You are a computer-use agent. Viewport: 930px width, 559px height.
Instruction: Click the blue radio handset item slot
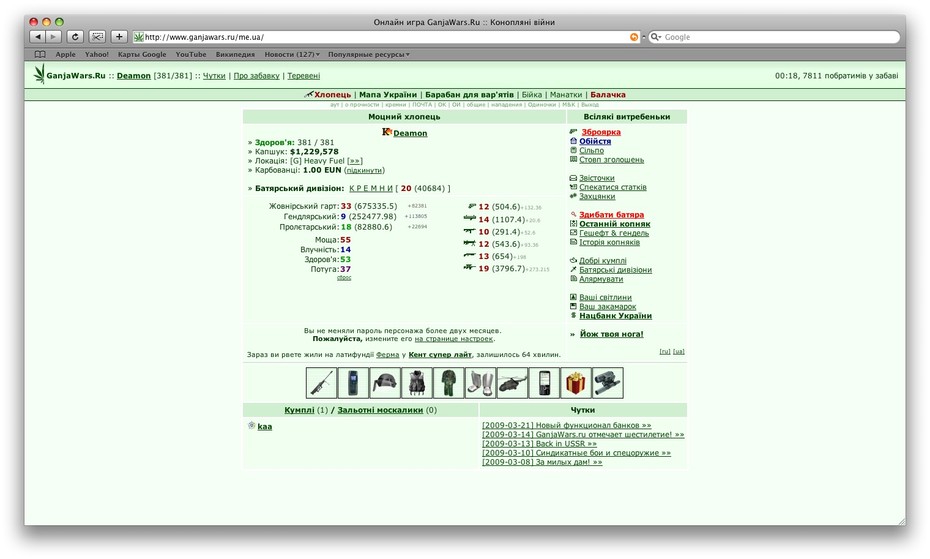pyautogui.click(x=353, y=383)
